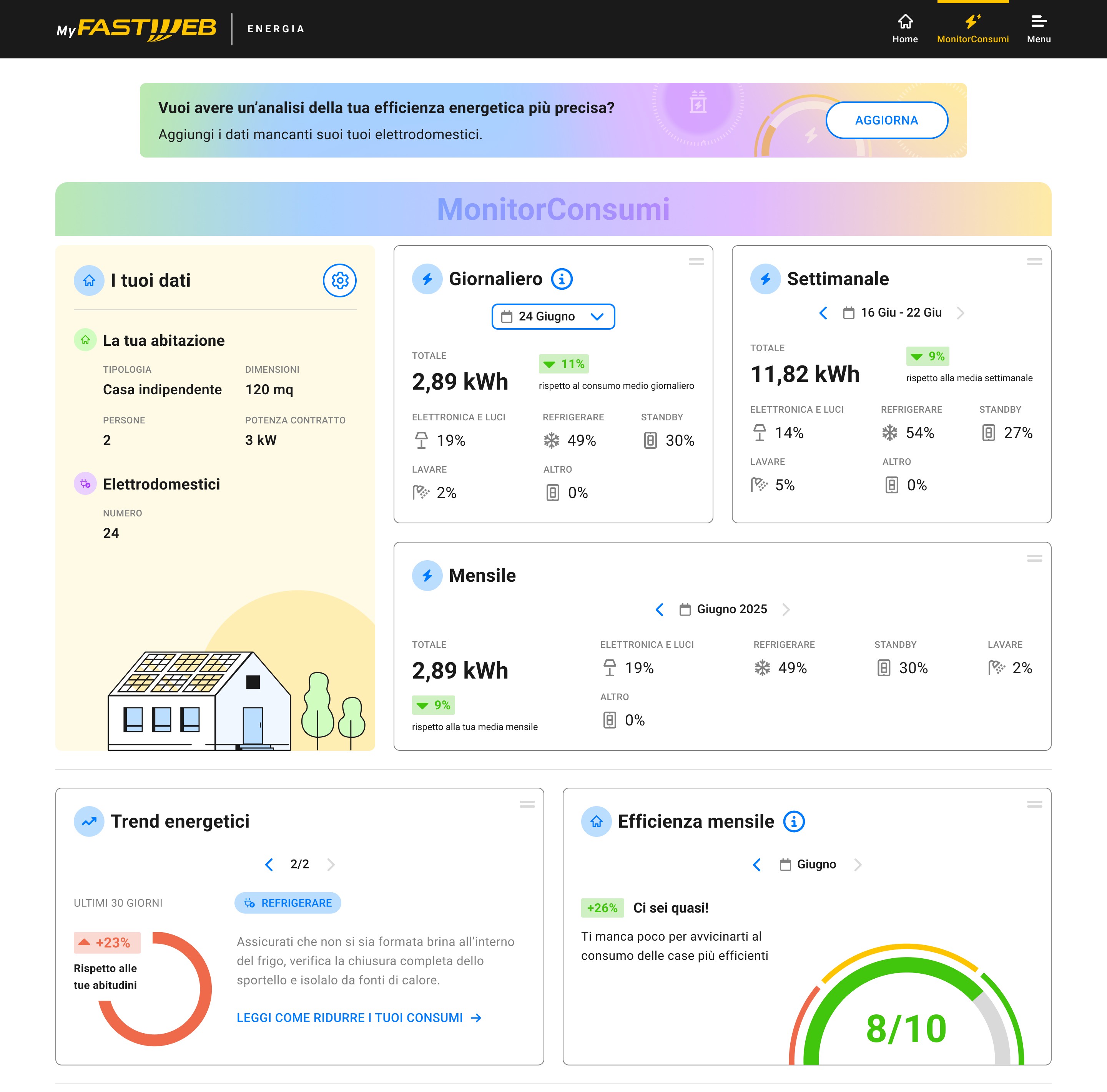1107x1092 pixels.
Task: Open the MonitorConsumi lightning icon in the navbar
Action: [972, 22]
